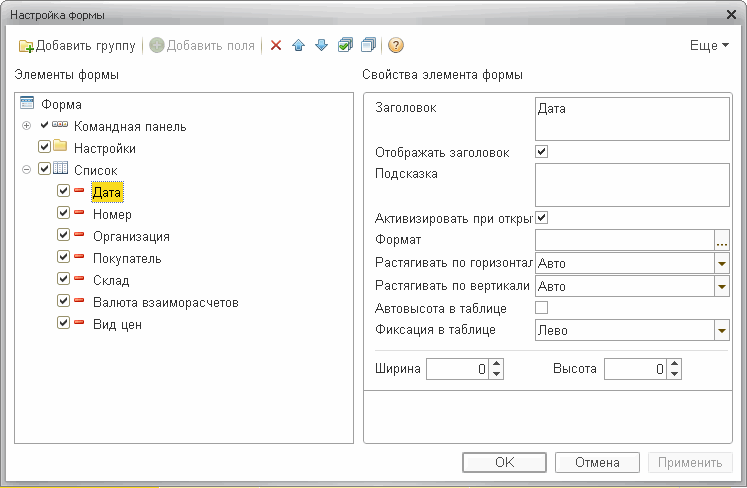Select Организация in the elements tree
Image resolution: width=747 pixels, height=488 pixels.
click(x=131, y=237)
